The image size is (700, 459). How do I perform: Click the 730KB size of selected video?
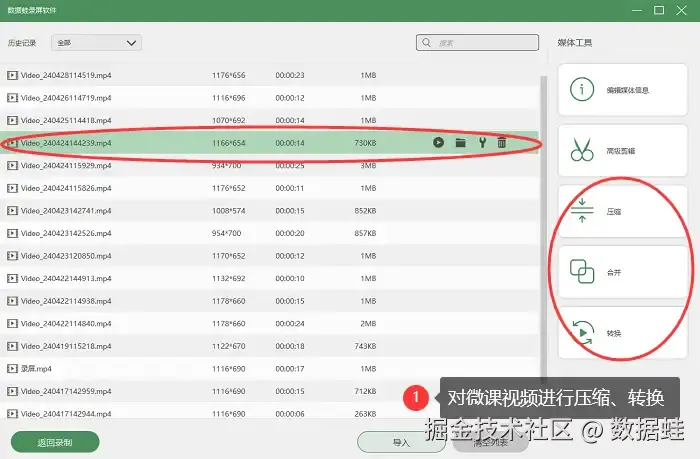pyautogui.click(x=365, y=143)
